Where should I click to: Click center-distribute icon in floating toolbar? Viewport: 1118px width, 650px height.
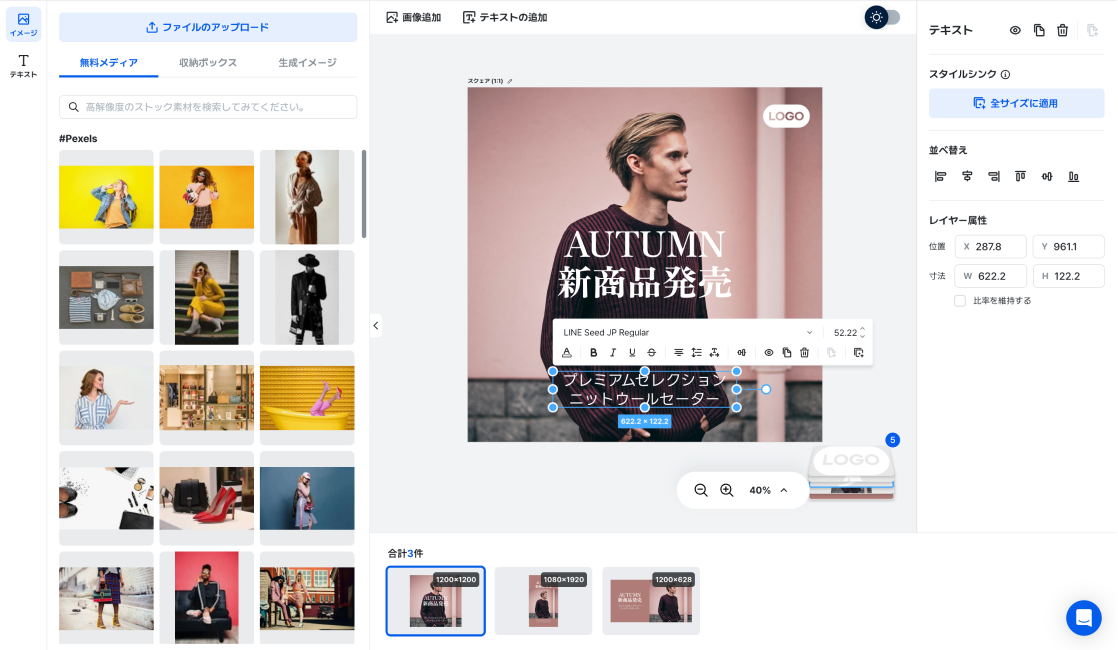coord(742,353)
